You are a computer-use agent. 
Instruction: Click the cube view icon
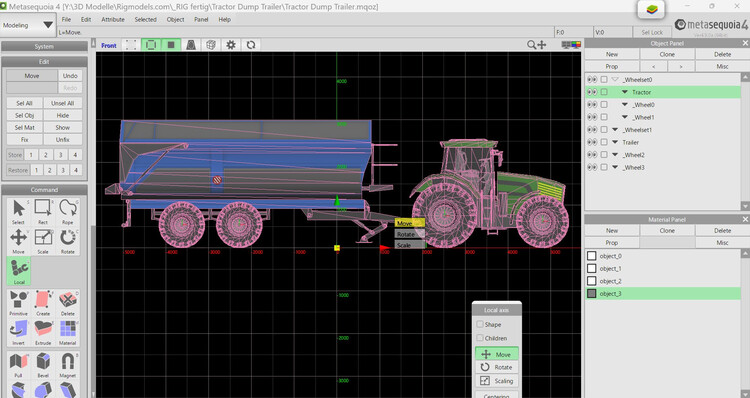tap(210, 45)
